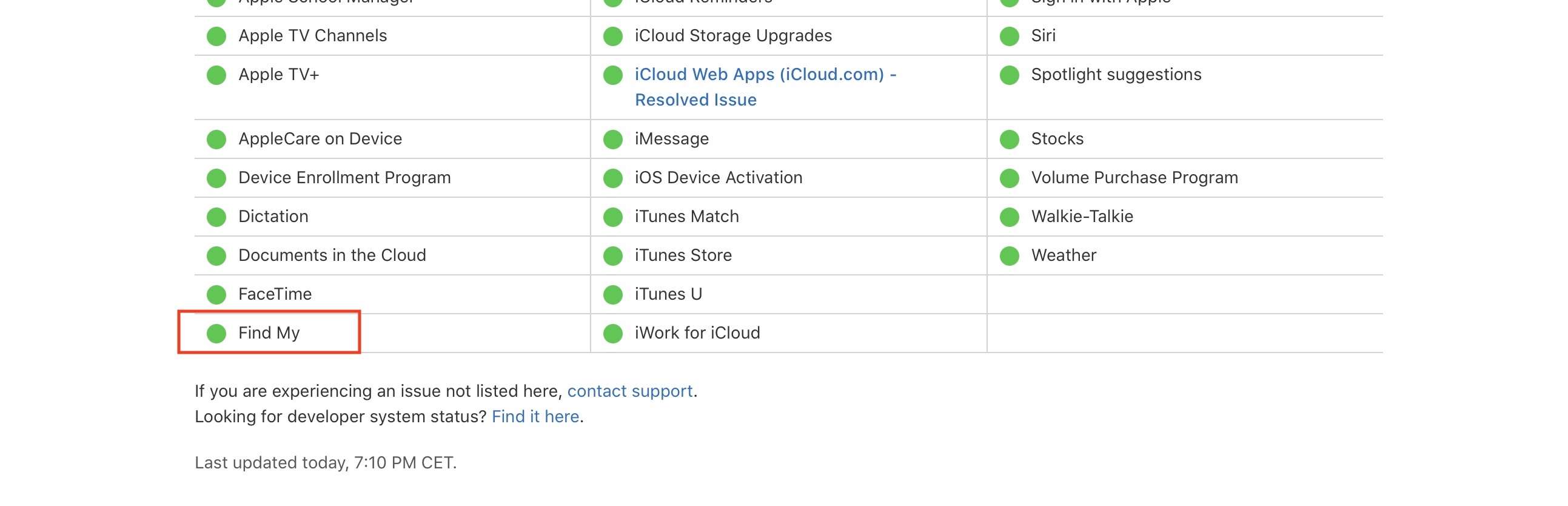
Task: Click green dot beside Weather
Action: [x=1008, y=256]
